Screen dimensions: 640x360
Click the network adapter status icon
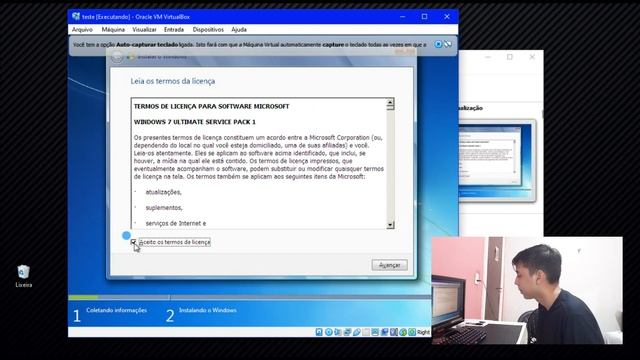(347, 332)
